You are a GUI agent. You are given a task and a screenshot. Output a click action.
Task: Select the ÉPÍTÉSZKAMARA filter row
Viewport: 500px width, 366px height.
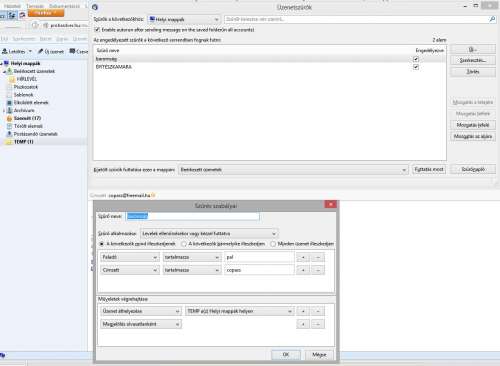[x=269, y=67]
